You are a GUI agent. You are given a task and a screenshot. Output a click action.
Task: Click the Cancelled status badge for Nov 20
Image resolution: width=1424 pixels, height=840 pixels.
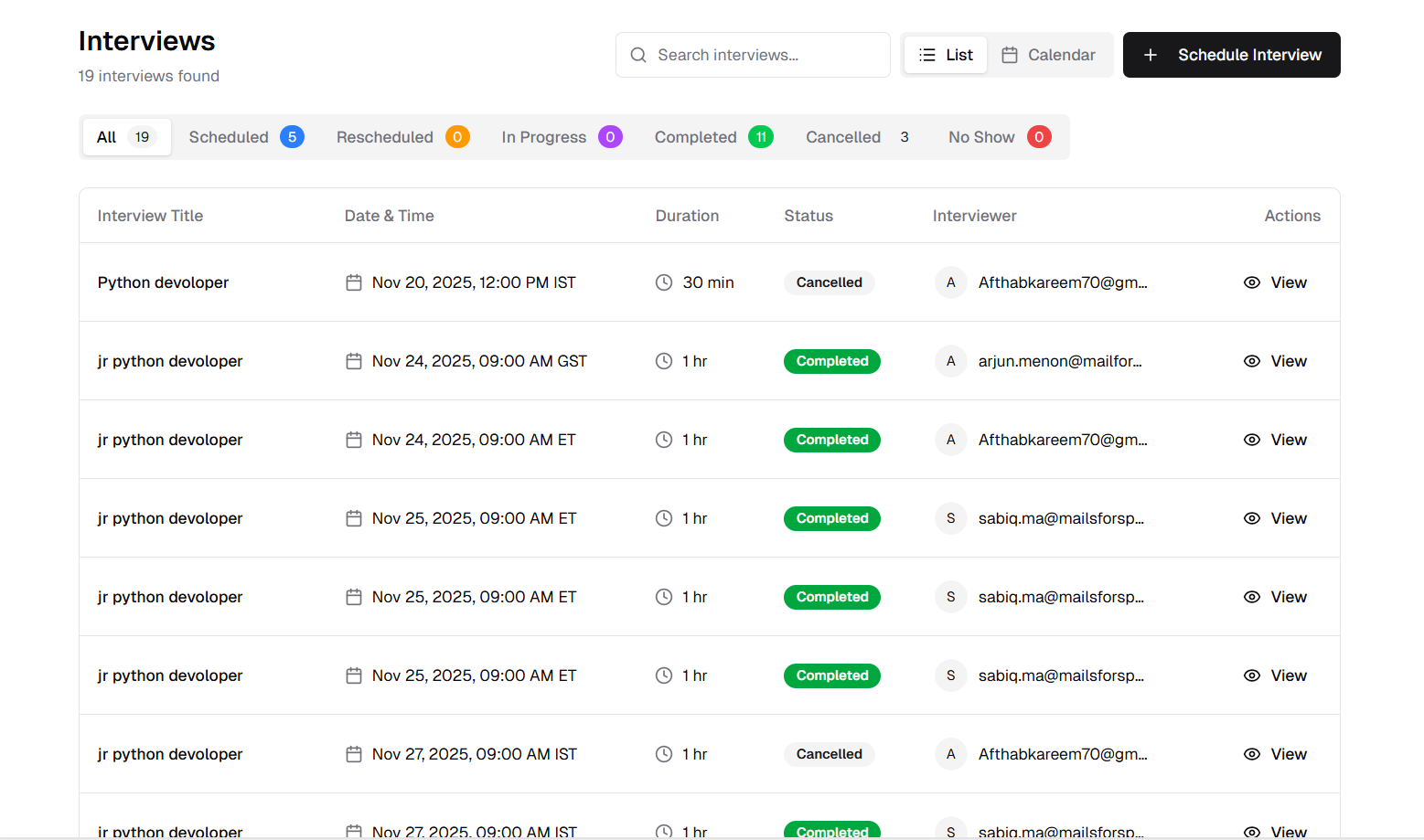click(829, 282)
